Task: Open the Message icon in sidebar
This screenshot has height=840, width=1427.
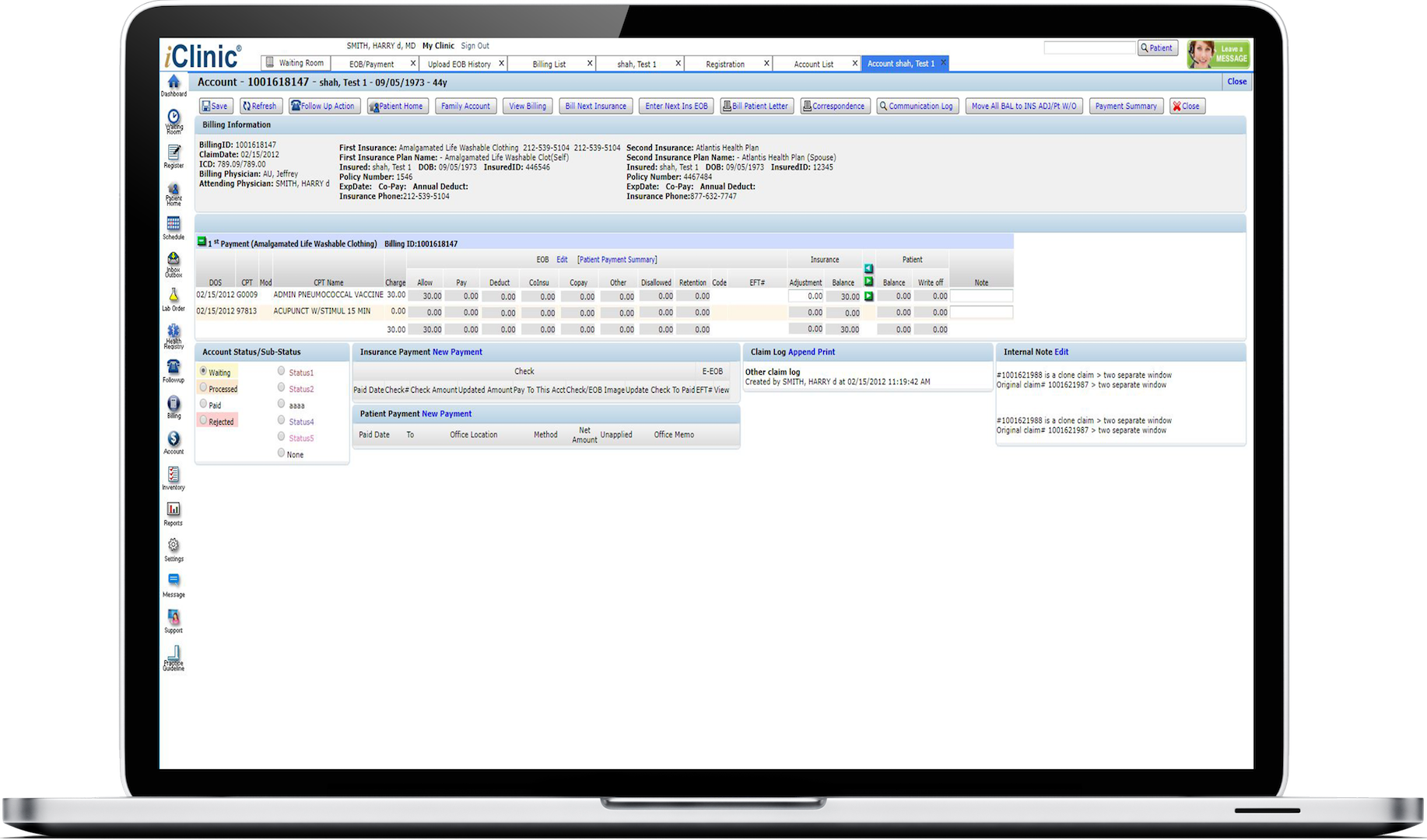Action: (x=174, y=580)
